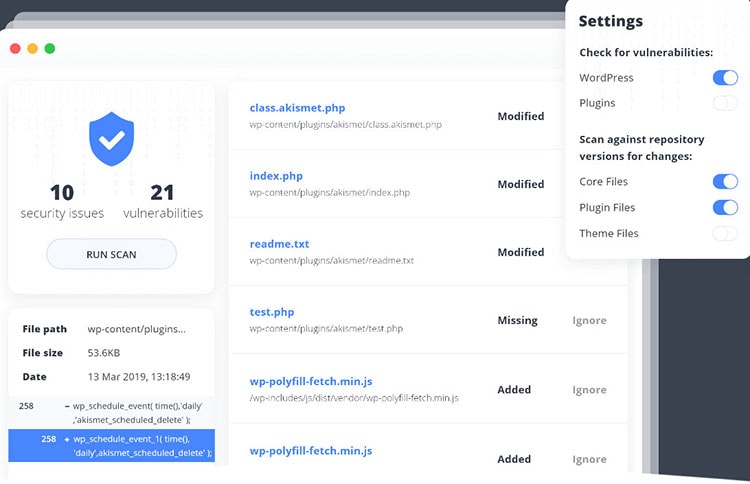
Task: Click the blue shield checkmark icon
Action: point(111,138)
